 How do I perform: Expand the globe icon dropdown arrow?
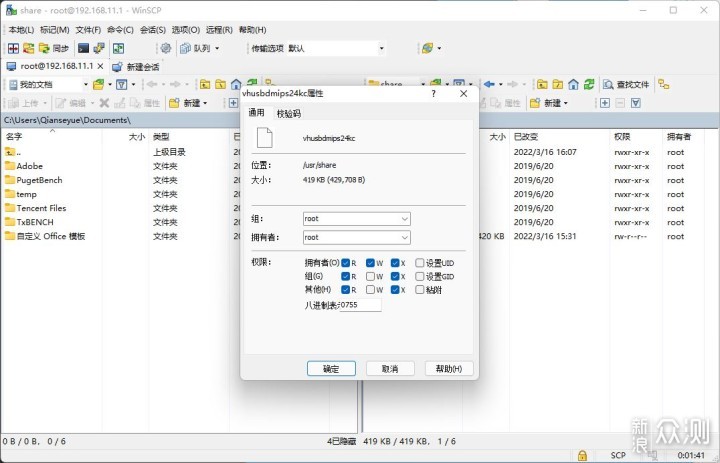(x=439, y=48)
